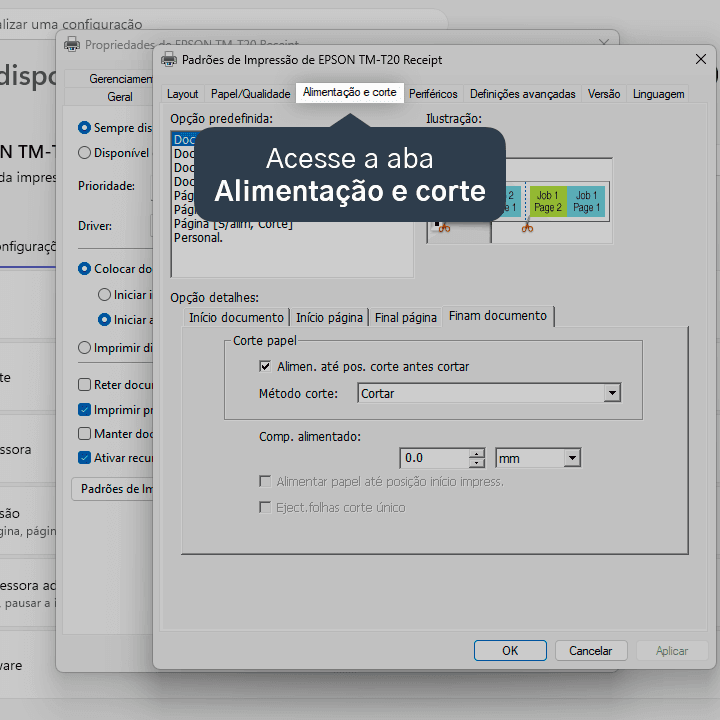Click the disabled Alimentar papel até posição checkbox
Viewport: 720px width, 720px height.
click(x=265, y=481)
